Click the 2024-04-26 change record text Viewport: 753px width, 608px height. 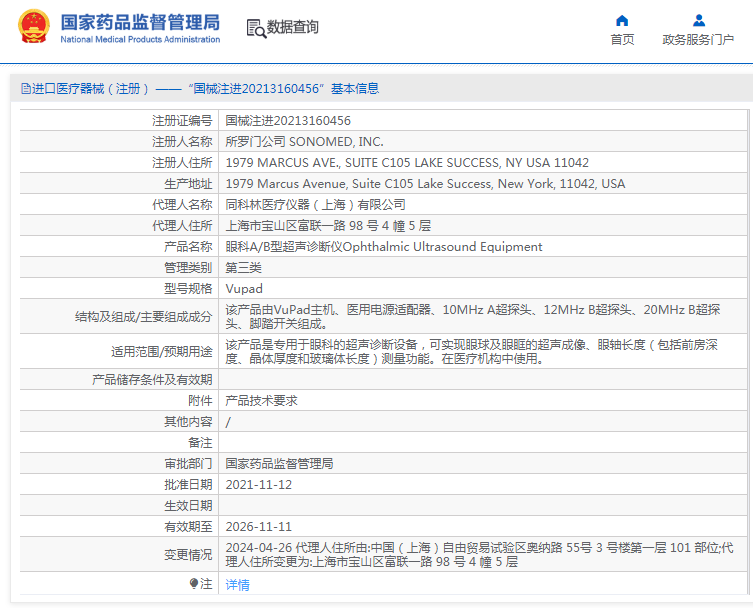tap(479, 555)
